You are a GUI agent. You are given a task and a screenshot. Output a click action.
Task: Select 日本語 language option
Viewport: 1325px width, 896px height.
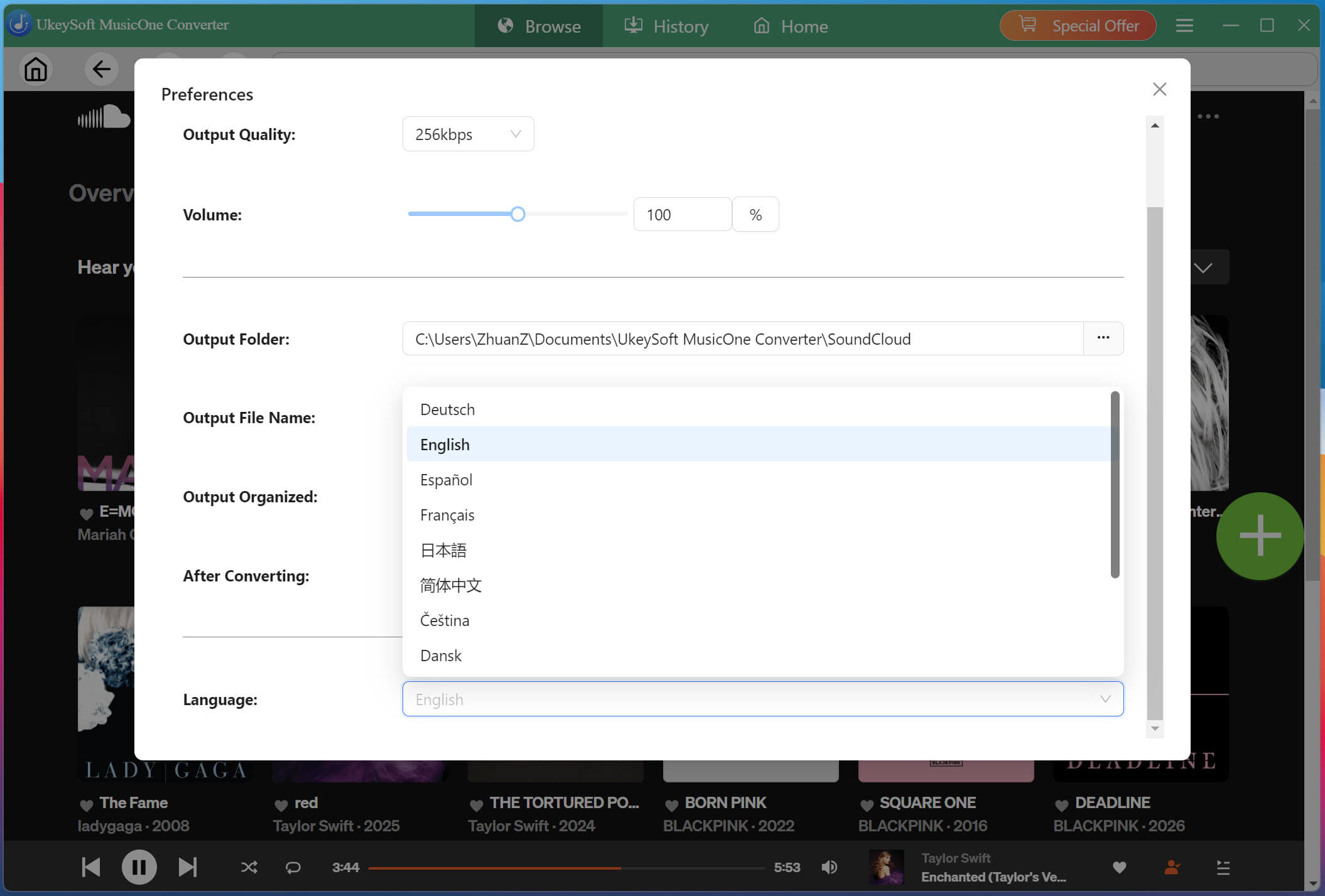(x=759, y=550)
